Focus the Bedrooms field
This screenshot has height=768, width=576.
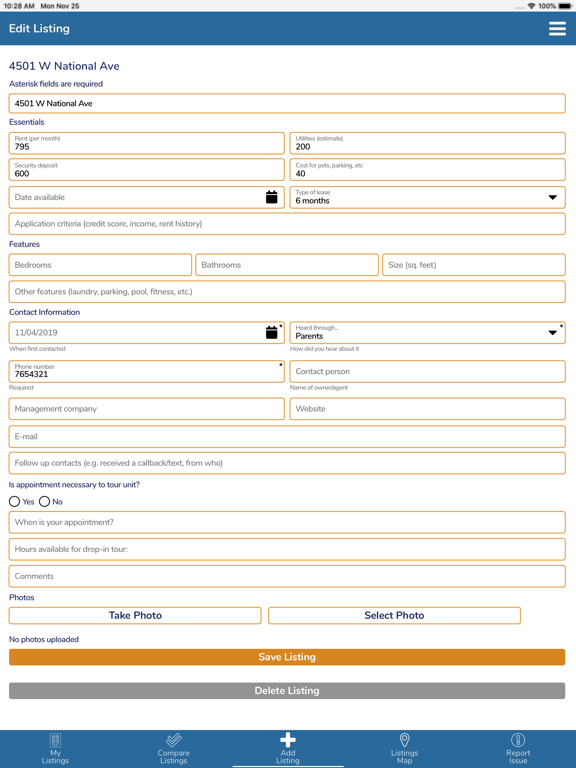(x=100, y=265)
